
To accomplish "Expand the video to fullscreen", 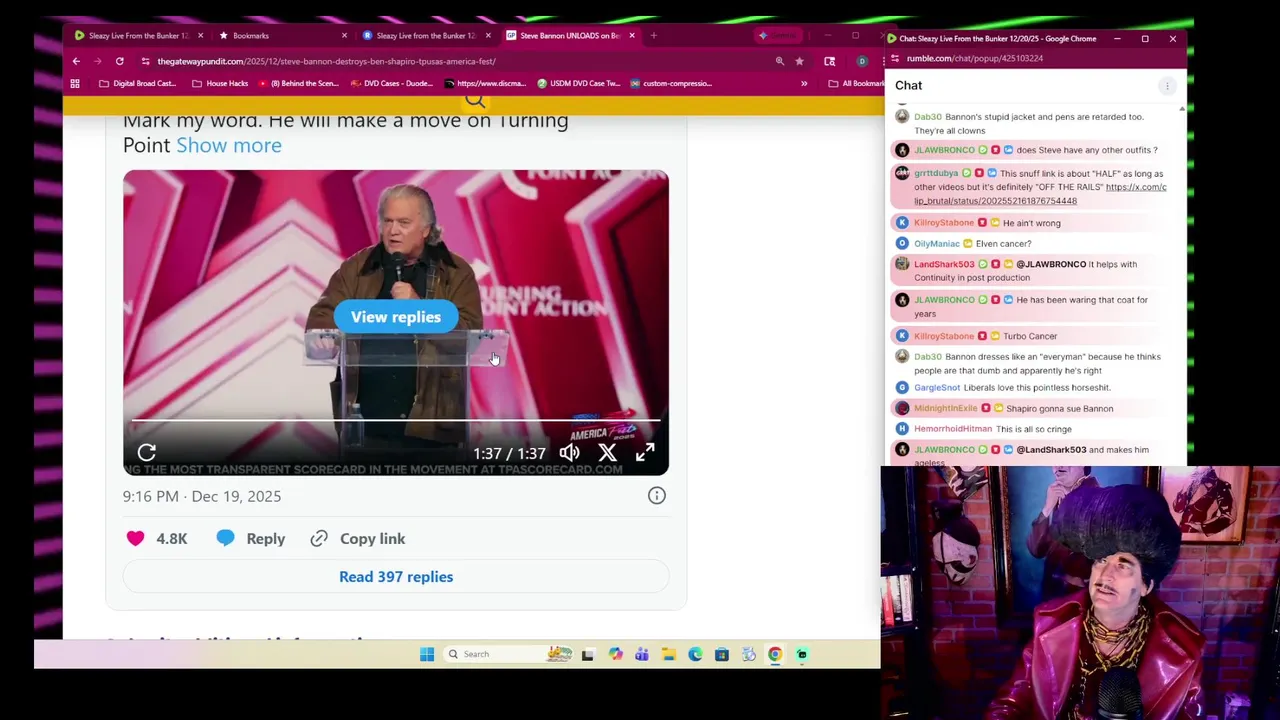I will (645, 453).
